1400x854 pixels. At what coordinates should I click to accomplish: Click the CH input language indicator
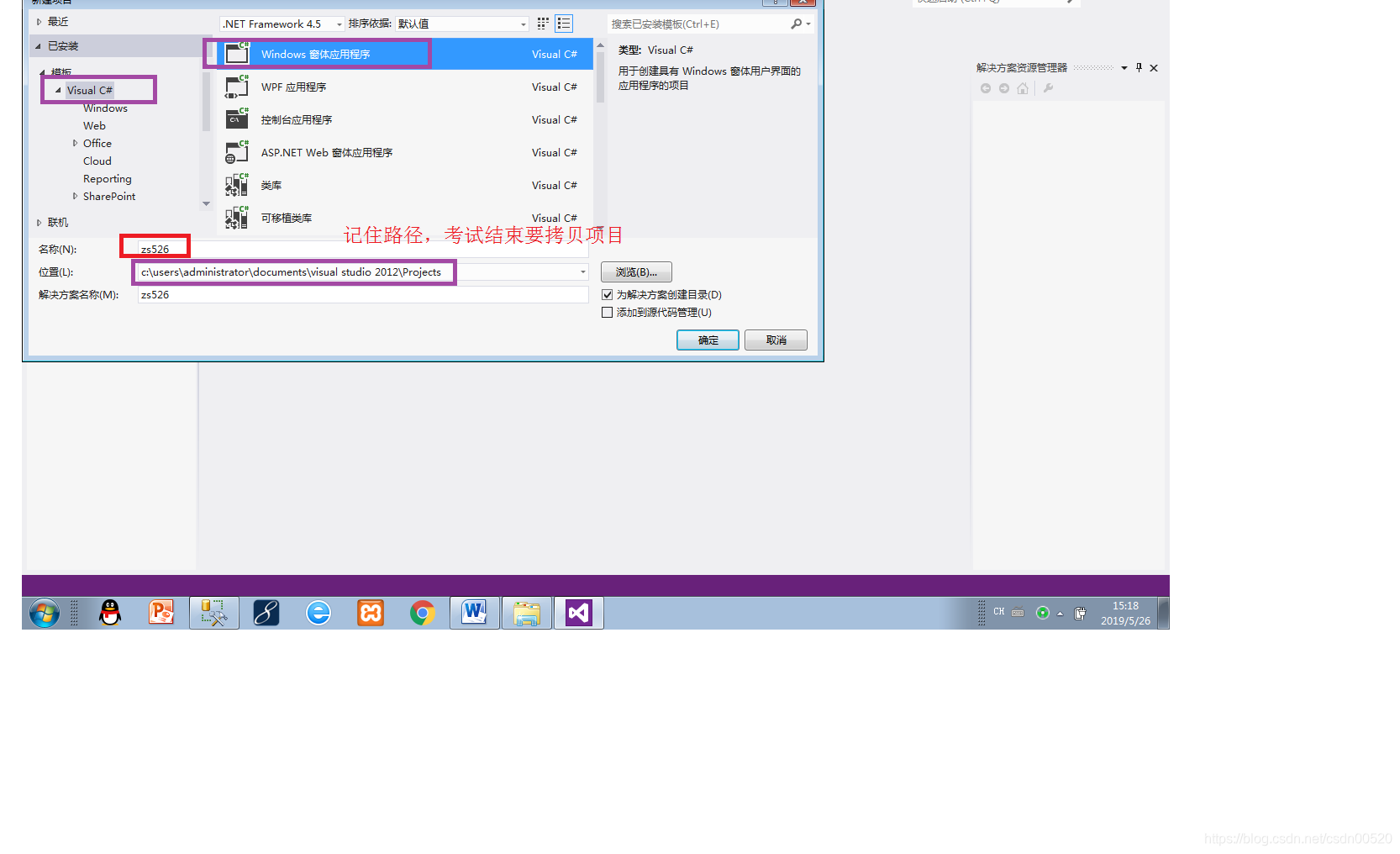tap(998, 612)
